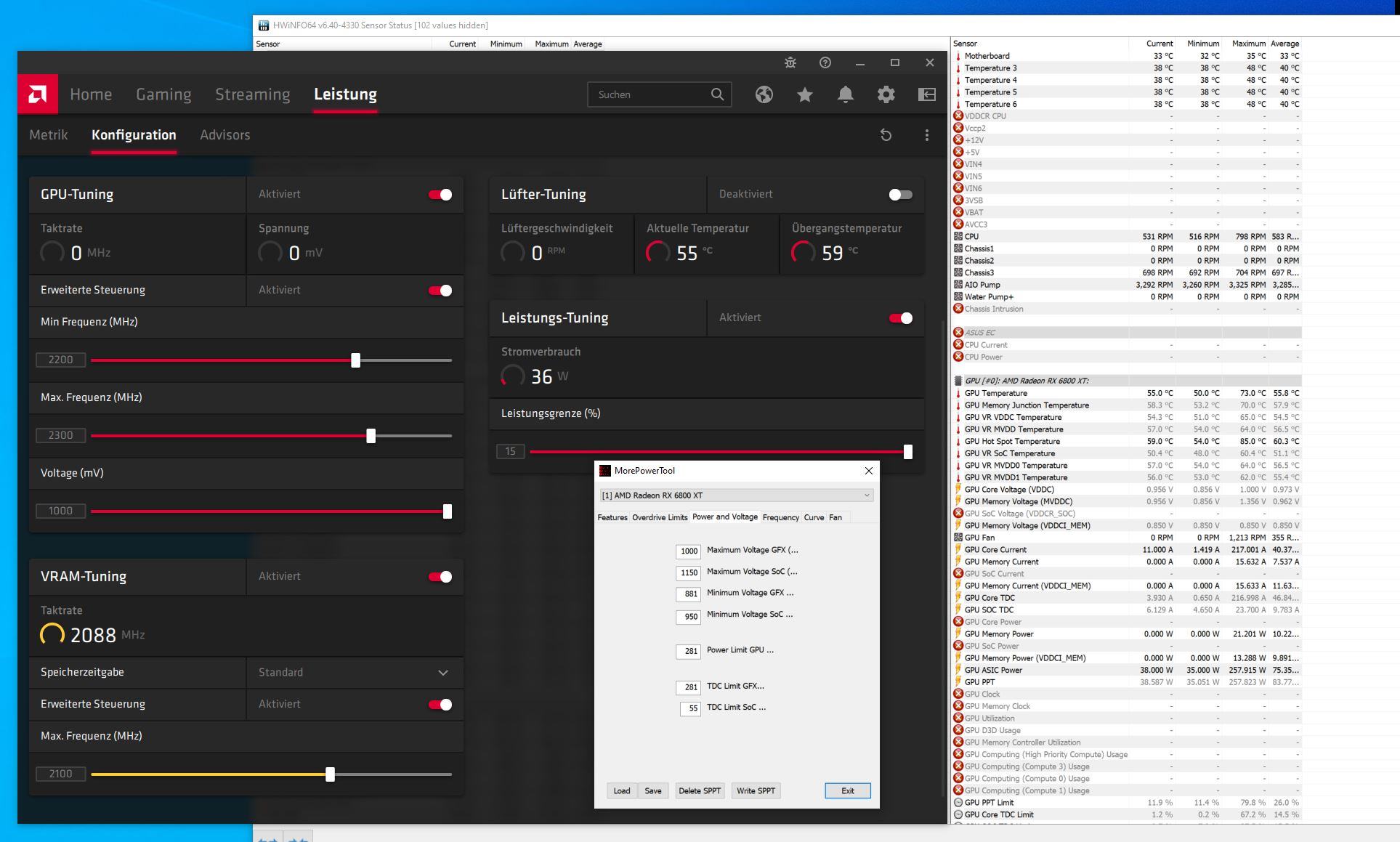The width and height of the screenshot is (1400, 842).
Task: Disable the VRAM-Tuning toggle
Action: click(x=440, y=577)
